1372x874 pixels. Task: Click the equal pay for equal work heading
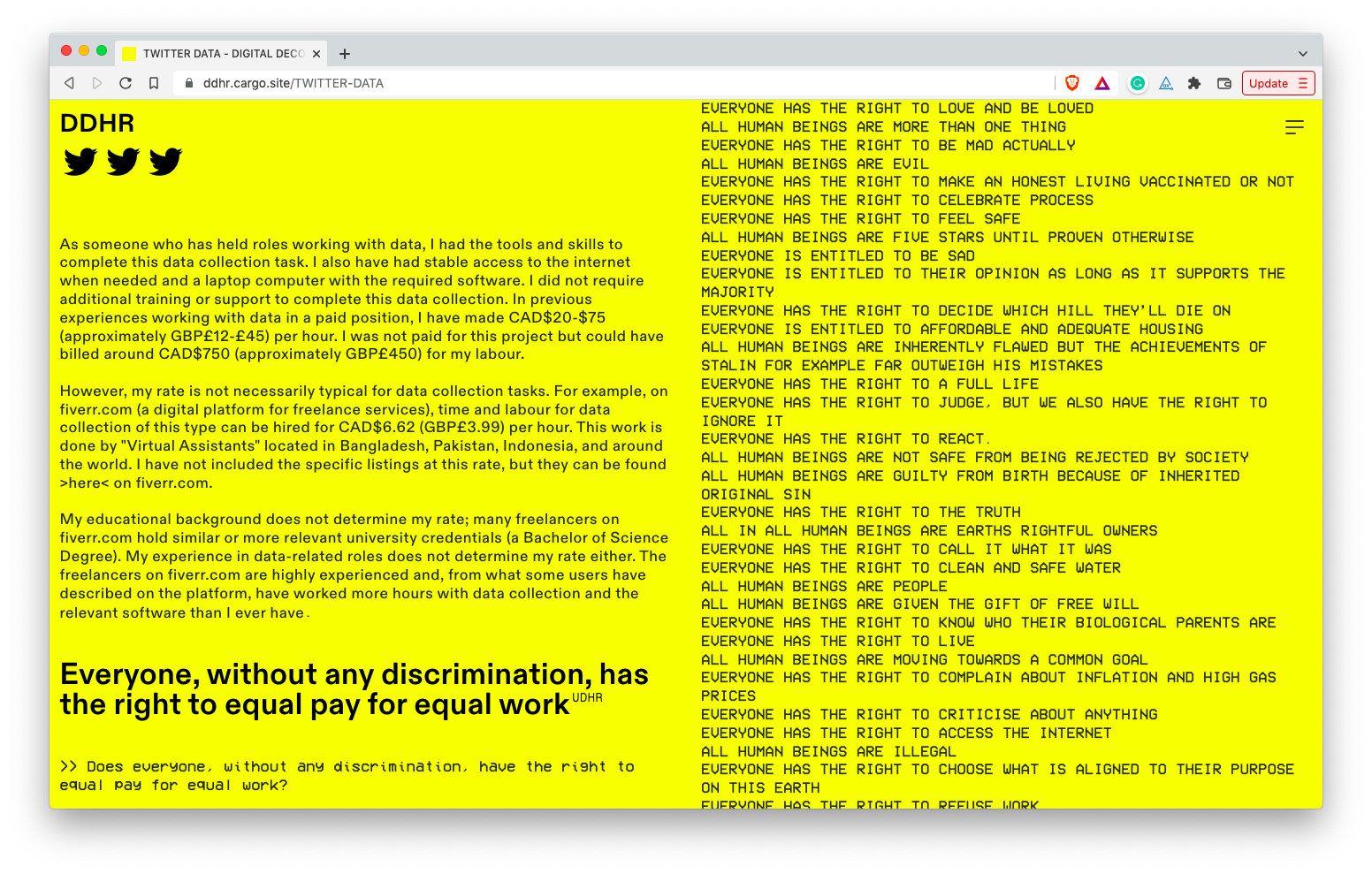pos(354,689)
